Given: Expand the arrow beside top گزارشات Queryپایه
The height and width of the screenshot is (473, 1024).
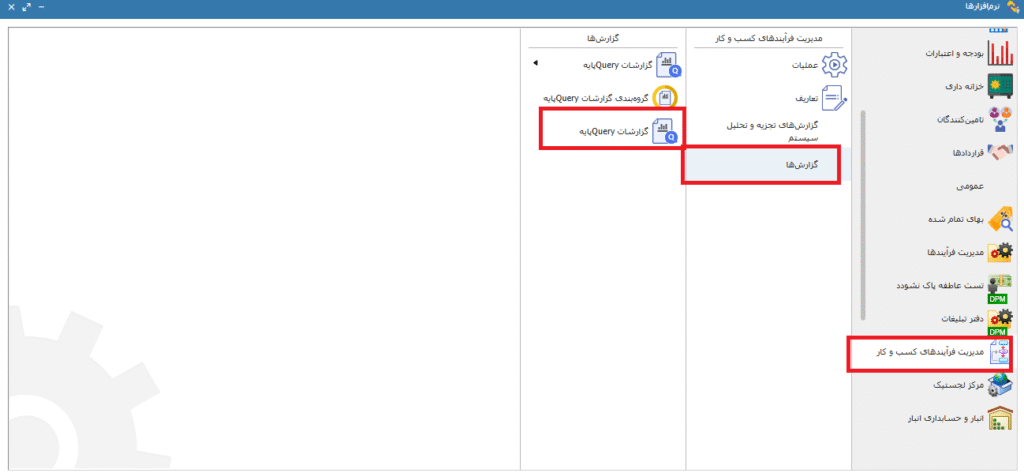Looking at the screenshot, I should point(535,64).
